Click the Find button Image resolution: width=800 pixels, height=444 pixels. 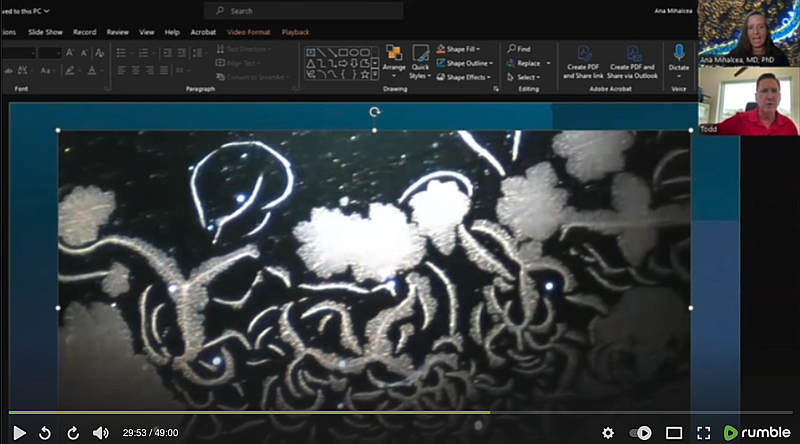pyautogui.click(x=518, y=48)
